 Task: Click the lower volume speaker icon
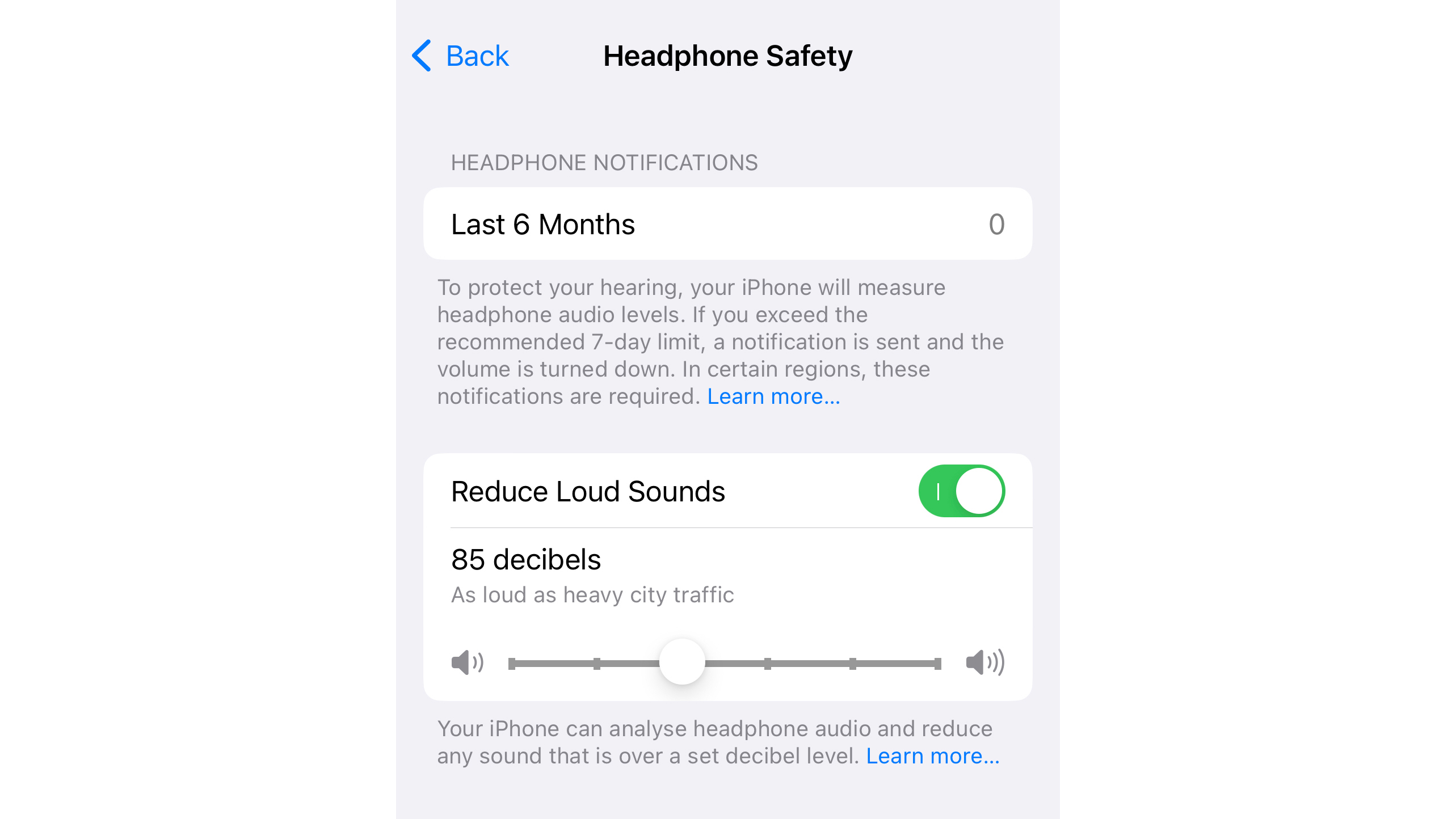pyautogui.click(x=467, y=663)
